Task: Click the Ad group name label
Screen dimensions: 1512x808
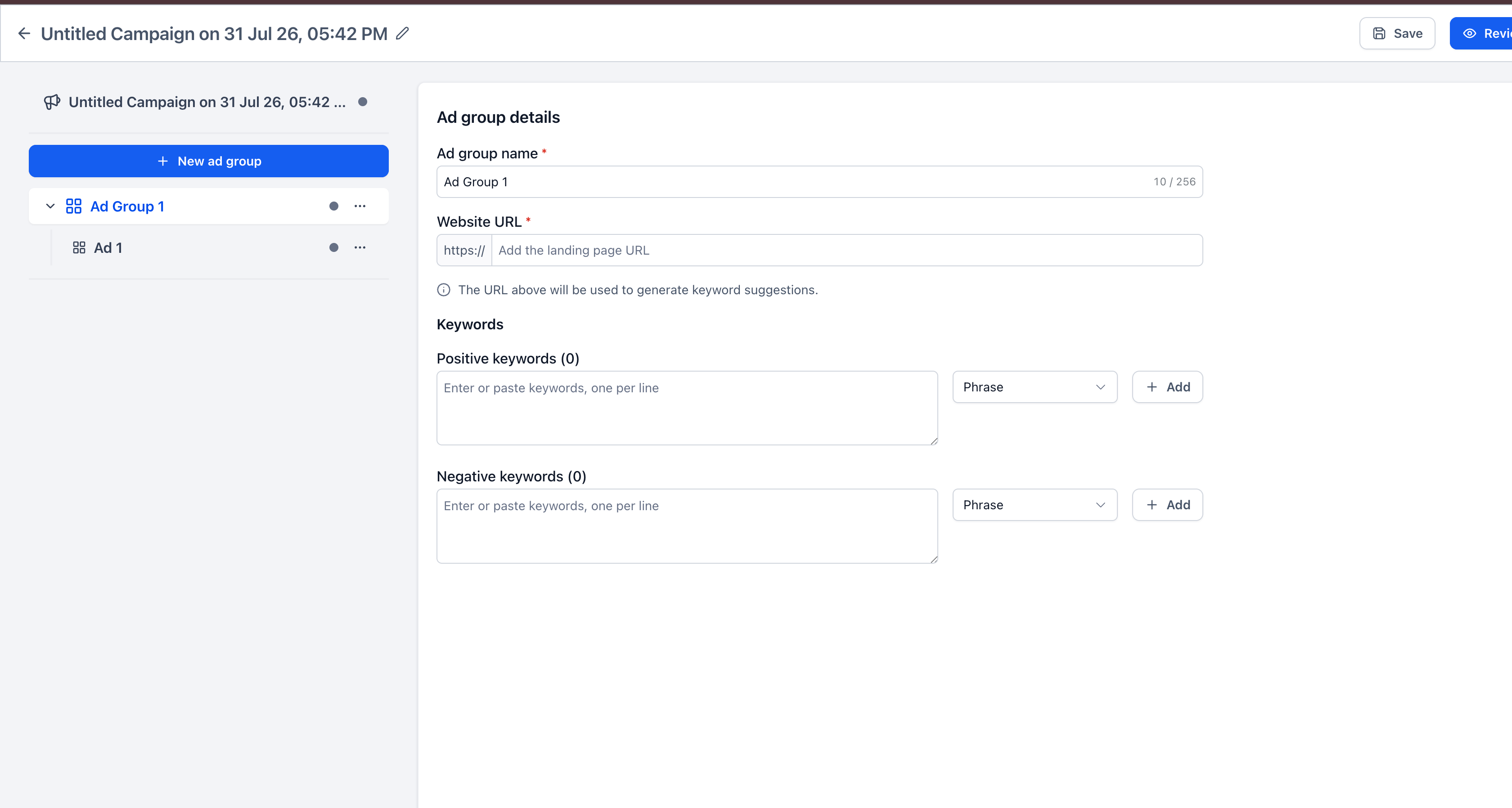Action: [x=487, y=153]
